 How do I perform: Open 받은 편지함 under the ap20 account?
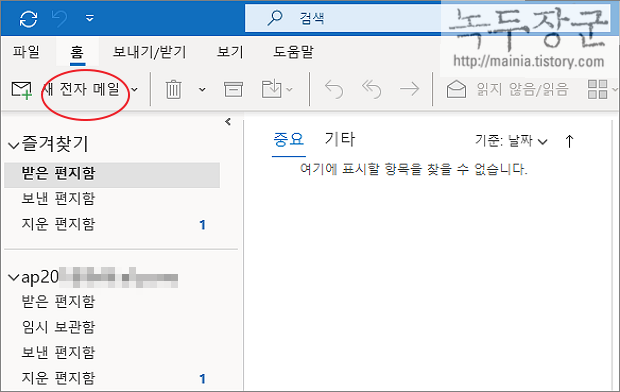click(x=58, y=302)
